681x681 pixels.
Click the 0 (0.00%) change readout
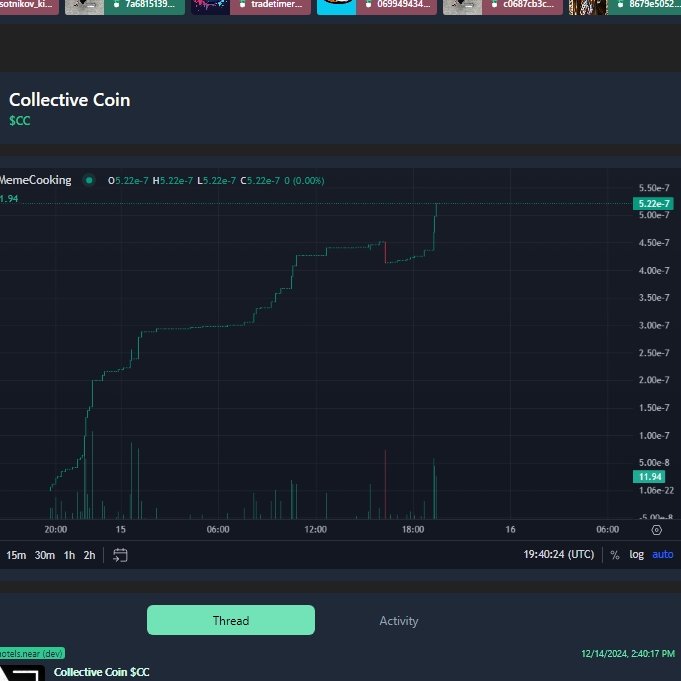[x=304, y=181]
